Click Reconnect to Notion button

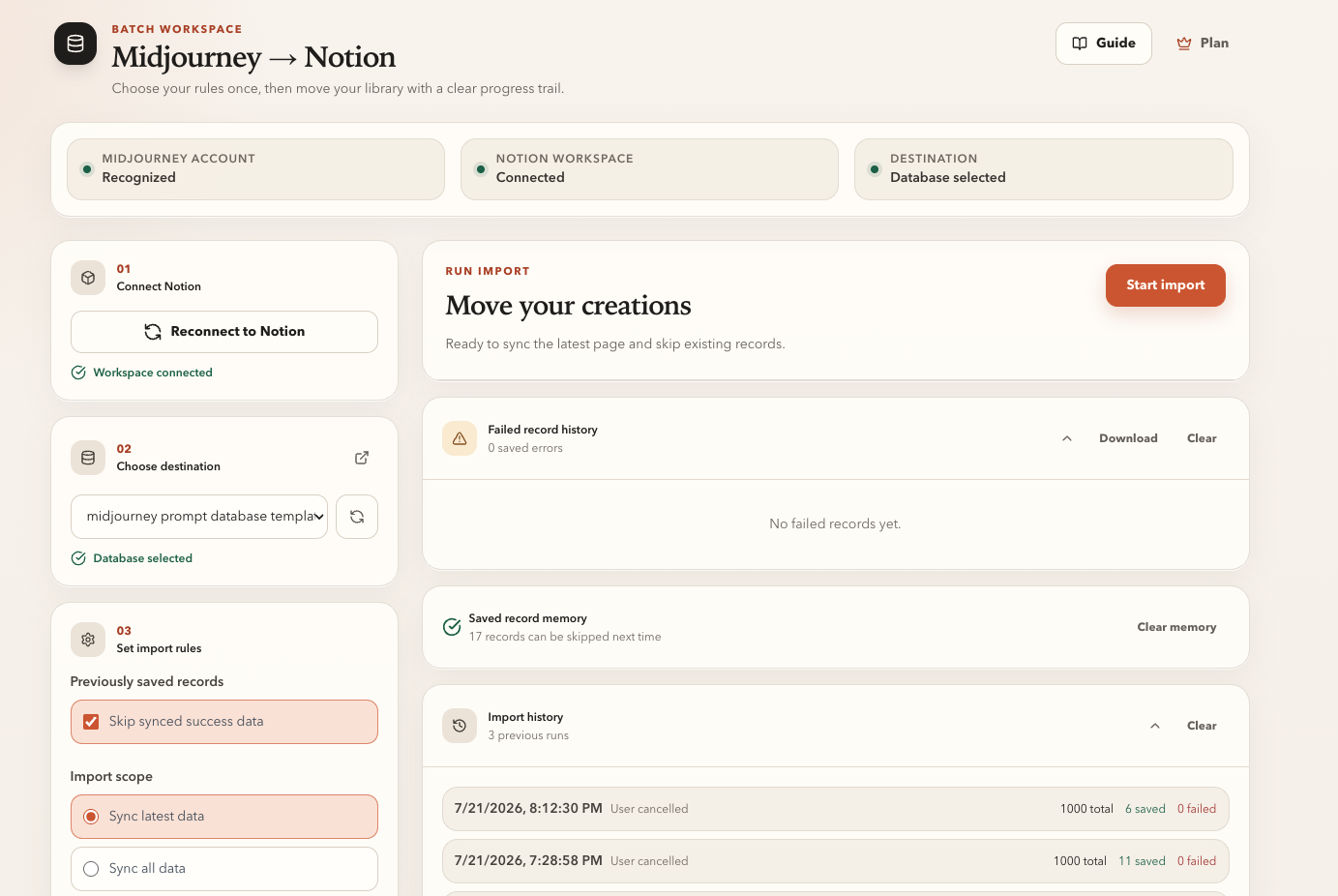click(224, 332)
